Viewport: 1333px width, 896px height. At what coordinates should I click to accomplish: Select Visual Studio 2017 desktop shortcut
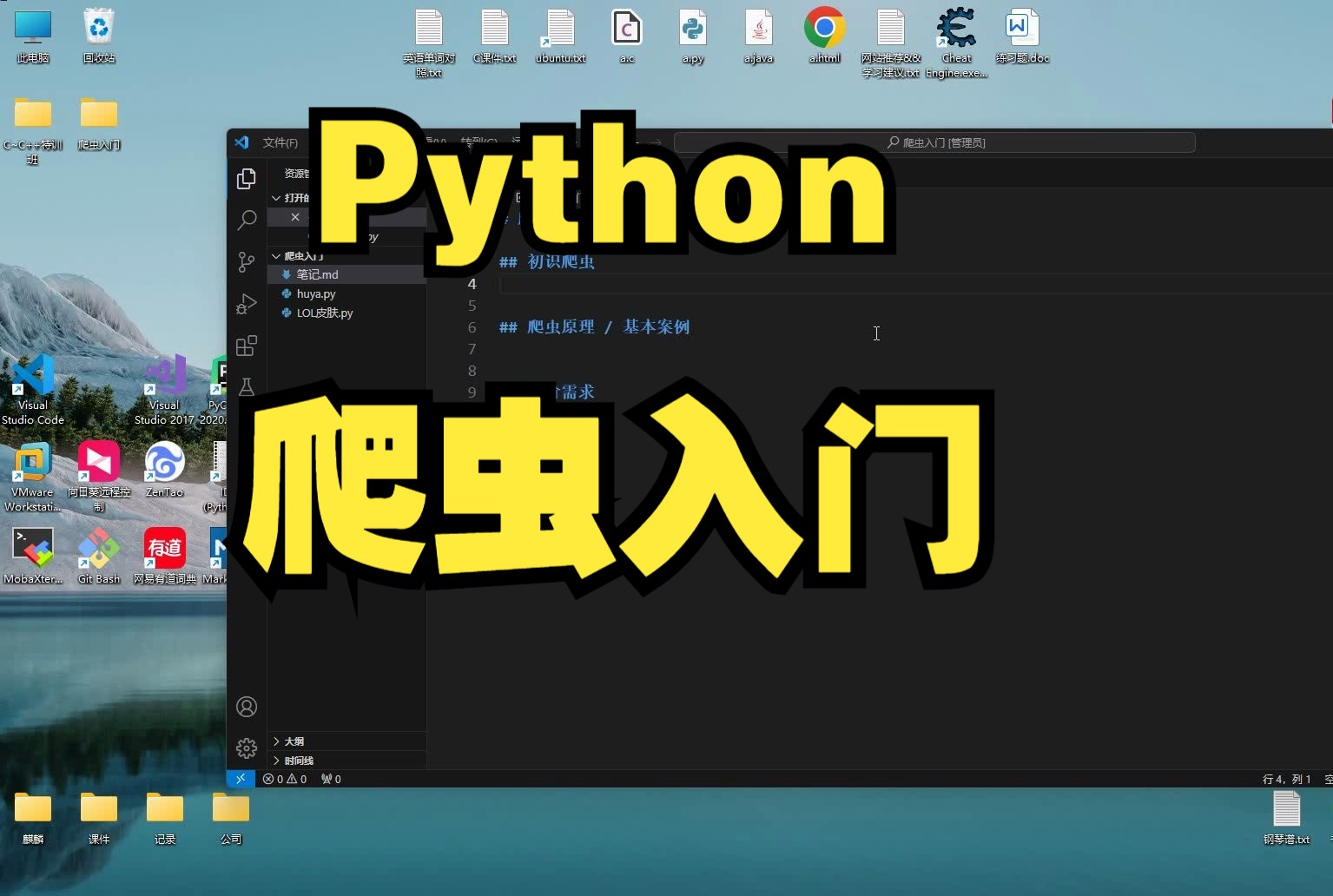pyautogui.click(x=165, y=391)
